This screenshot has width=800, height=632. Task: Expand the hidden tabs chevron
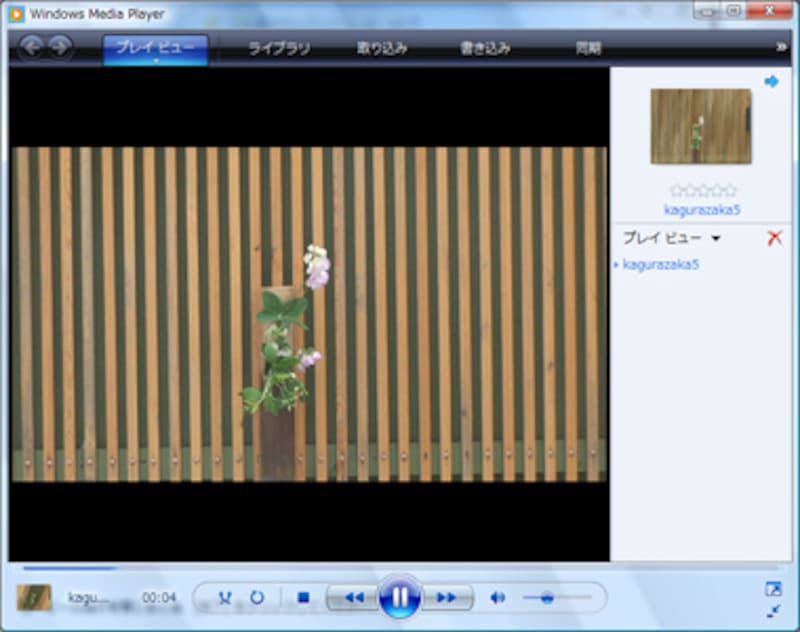click(781, 46)
